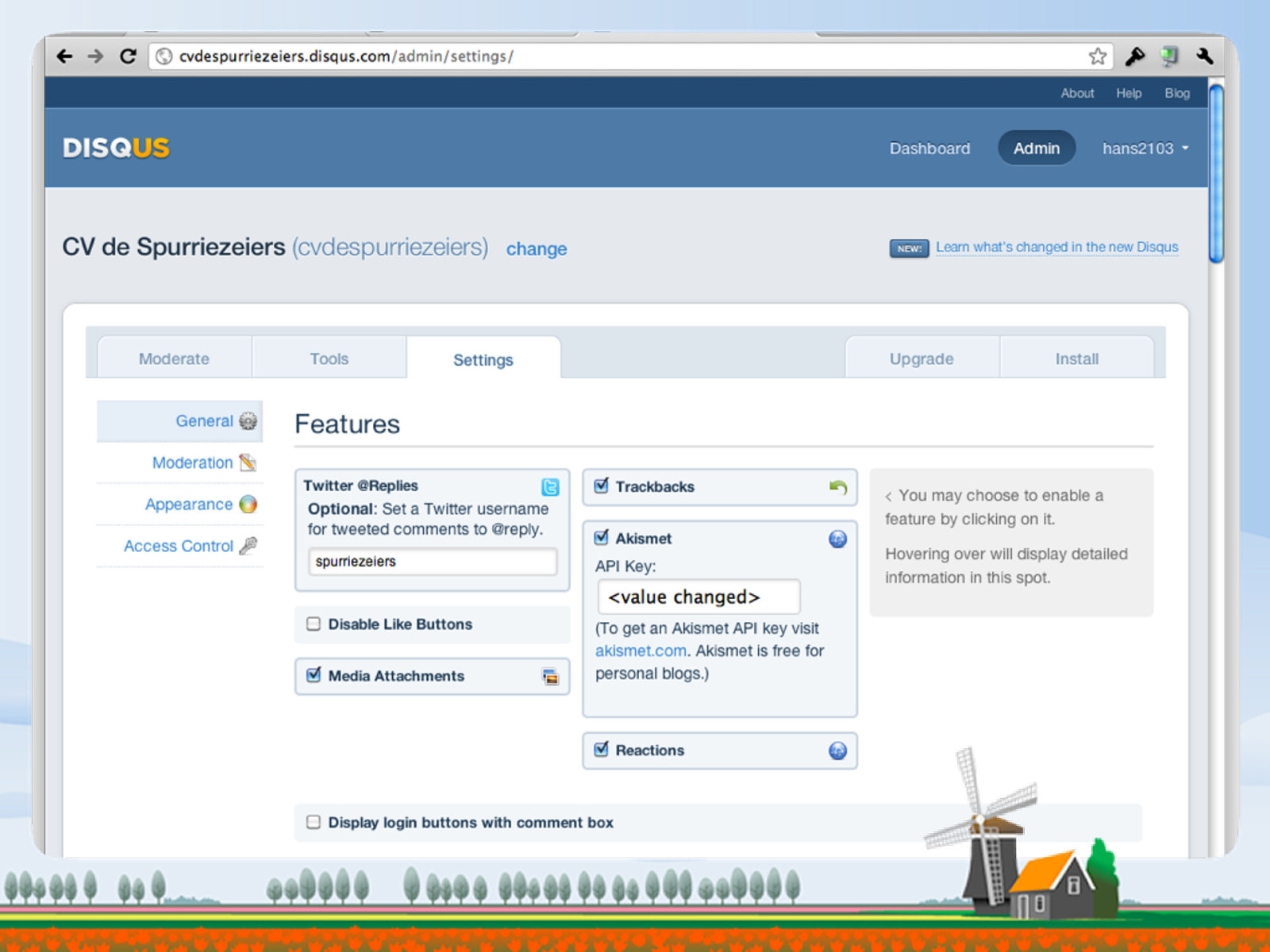Click the page vertical scrollbar thumb
The width and height of the screenshot is (1270, 952).
1216,173
